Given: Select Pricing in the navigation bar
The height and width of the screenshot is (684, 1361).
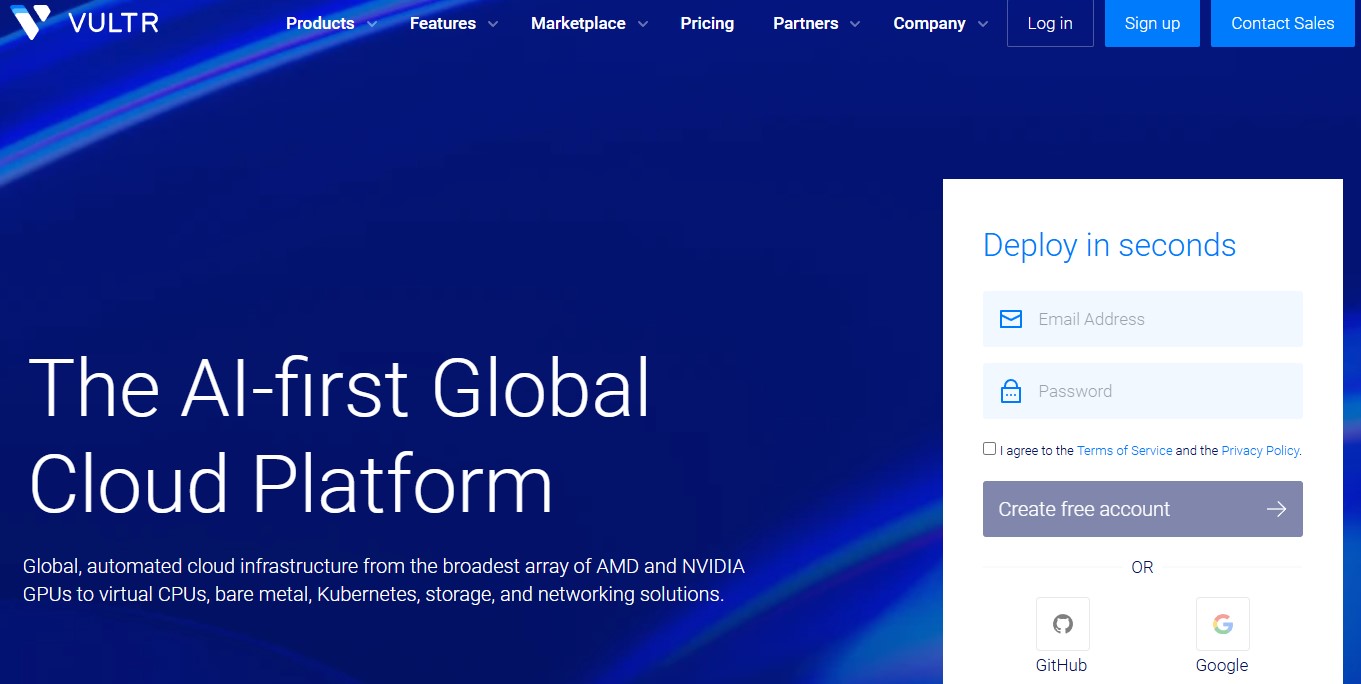Looking at the screenshot, I should pos(707,23).
